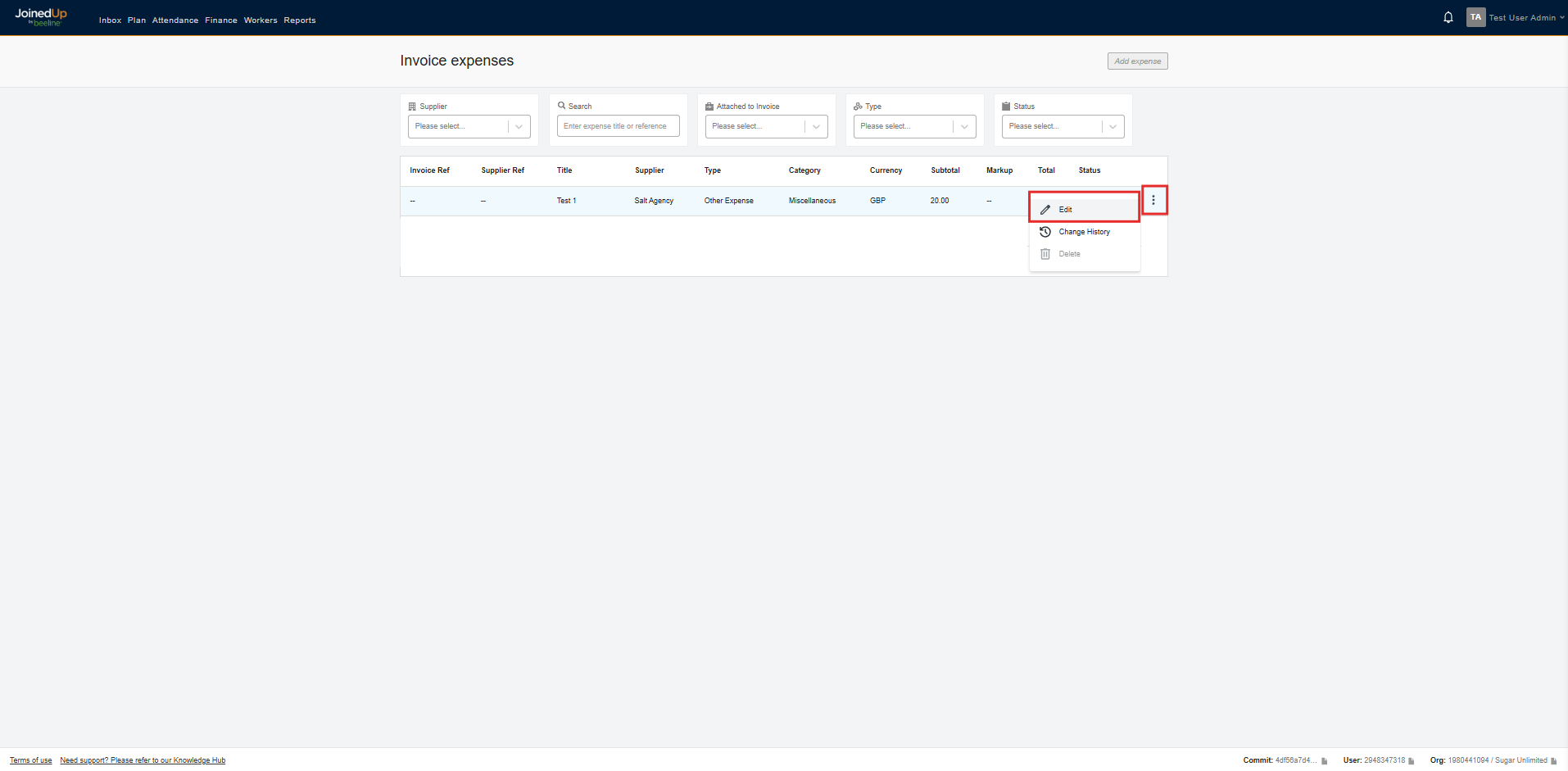Image resolution: width=1568 pixels, height=771 pixels.
Task: Select Reports from the navigation bar
Action: tap(300, 20)
